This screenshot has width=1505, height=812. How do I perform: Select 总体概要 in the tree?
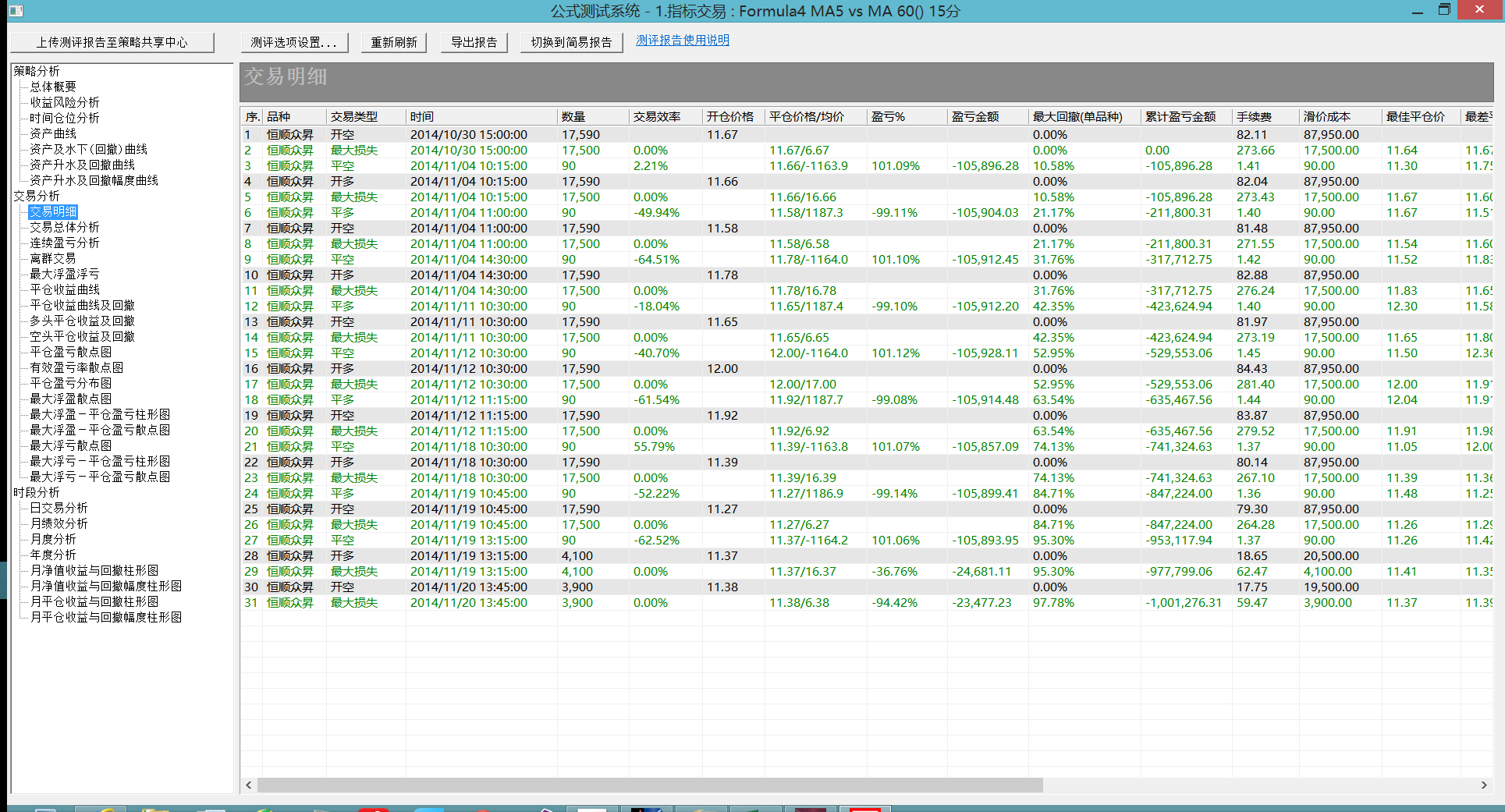(x=53, y=87)
